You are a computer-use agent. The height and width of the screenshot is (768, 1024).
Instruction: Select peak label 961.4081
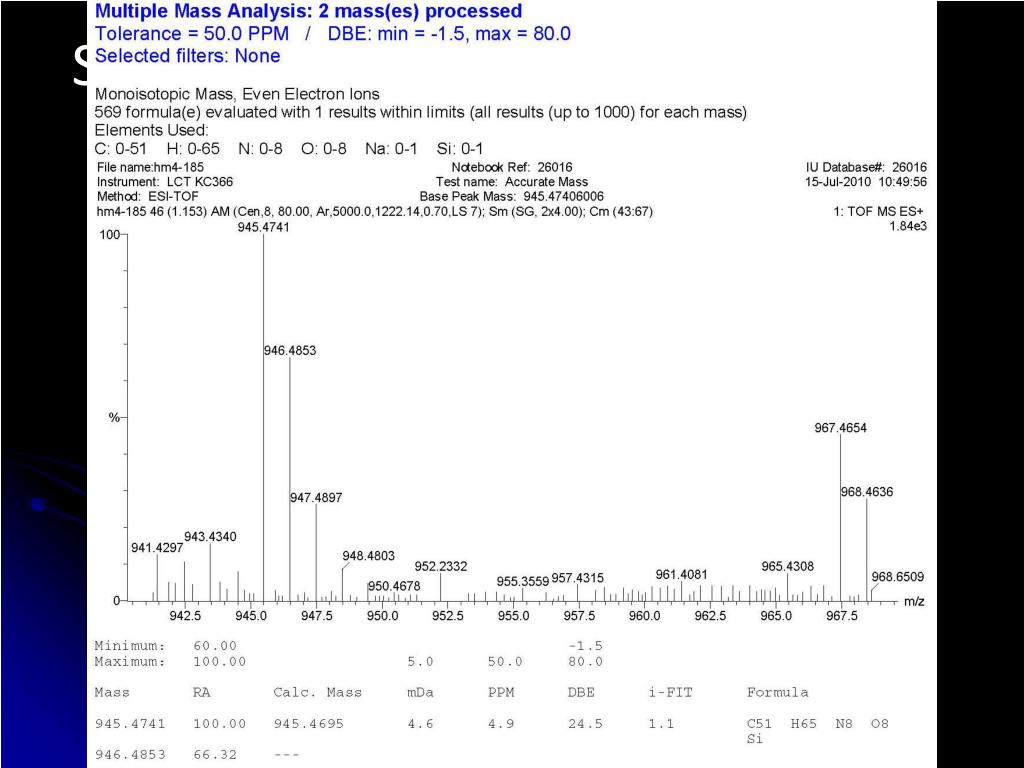(682, 575)
